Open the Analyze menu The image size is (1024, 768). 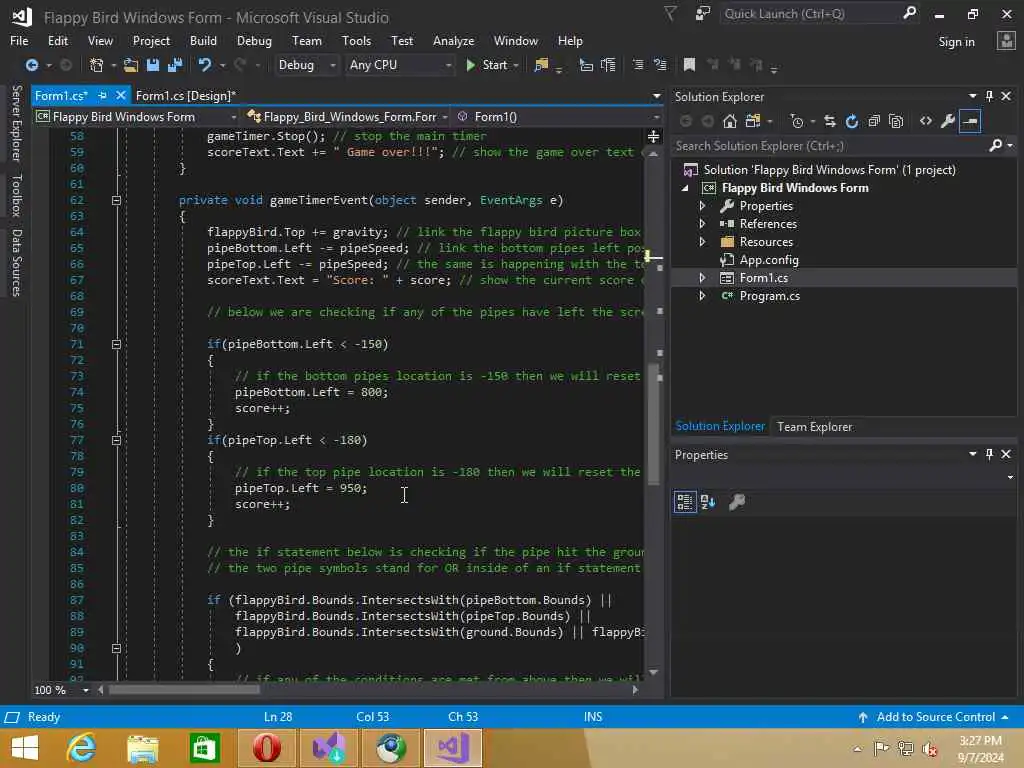coord(453,40)
